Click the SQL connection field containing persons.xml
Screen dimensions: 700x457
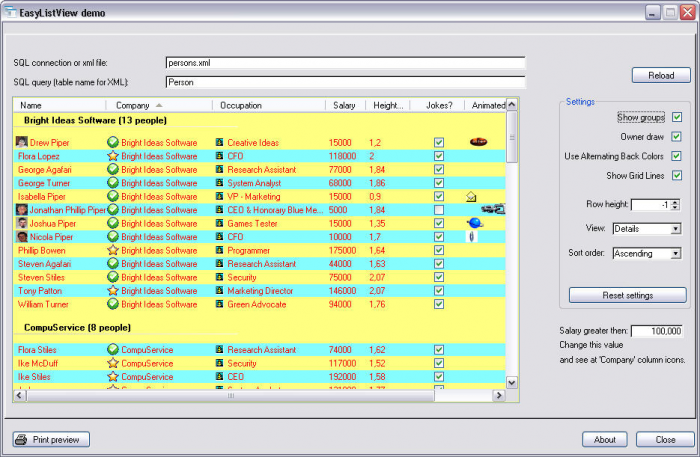345,63
